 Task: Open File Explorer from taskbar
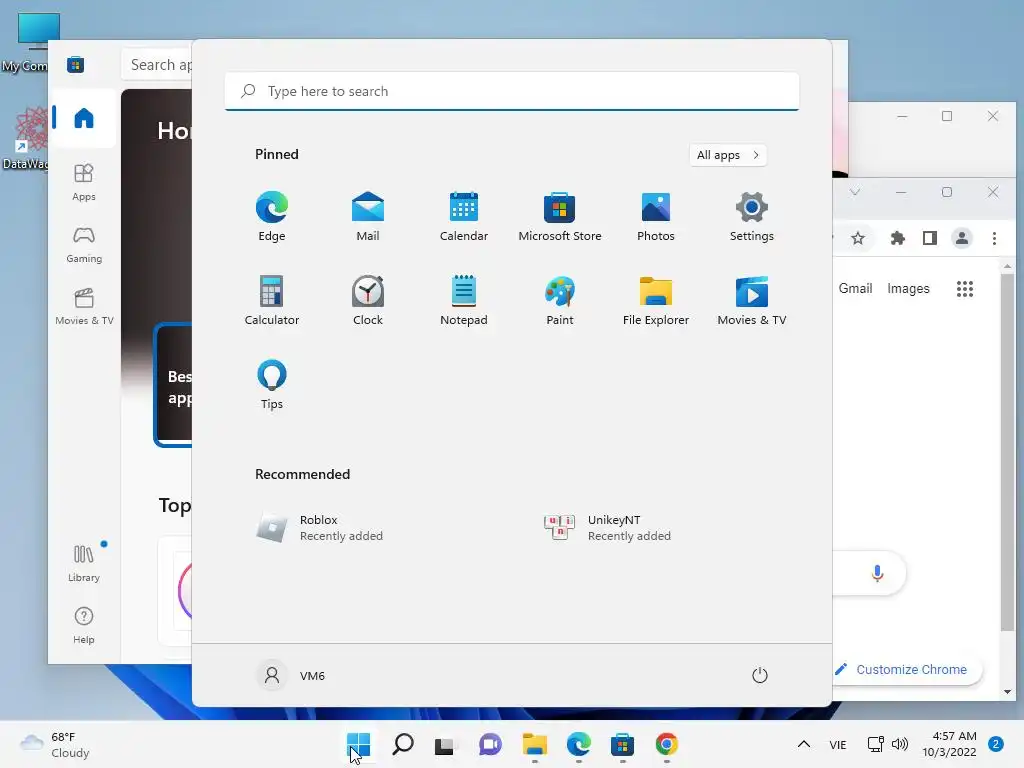pos(534,744)
